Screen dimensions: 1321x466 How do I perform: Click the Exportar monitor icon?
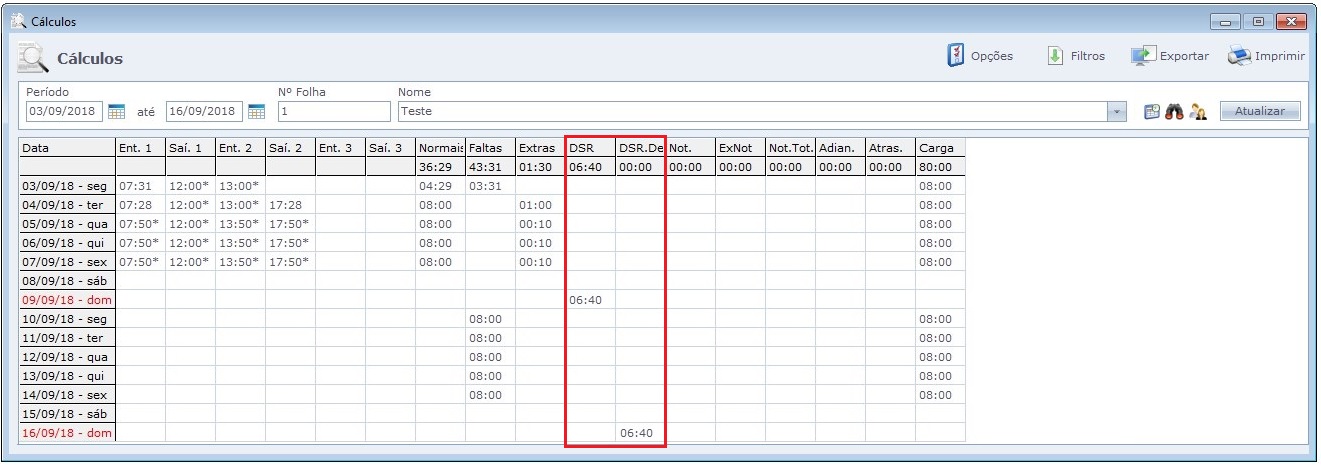pos(1143,56)
